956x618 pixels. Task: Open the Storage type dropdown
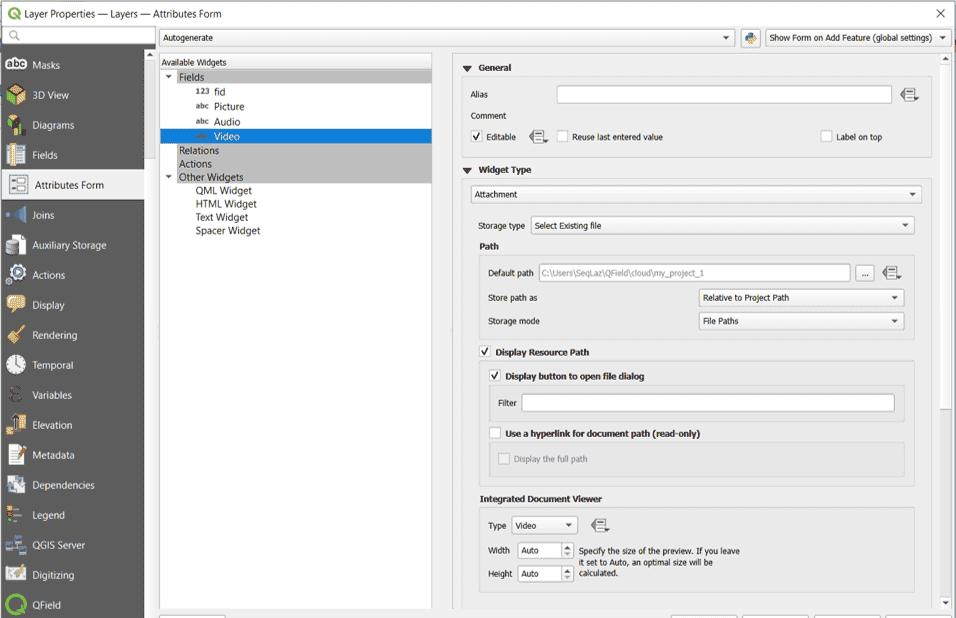tap(721, 226)
